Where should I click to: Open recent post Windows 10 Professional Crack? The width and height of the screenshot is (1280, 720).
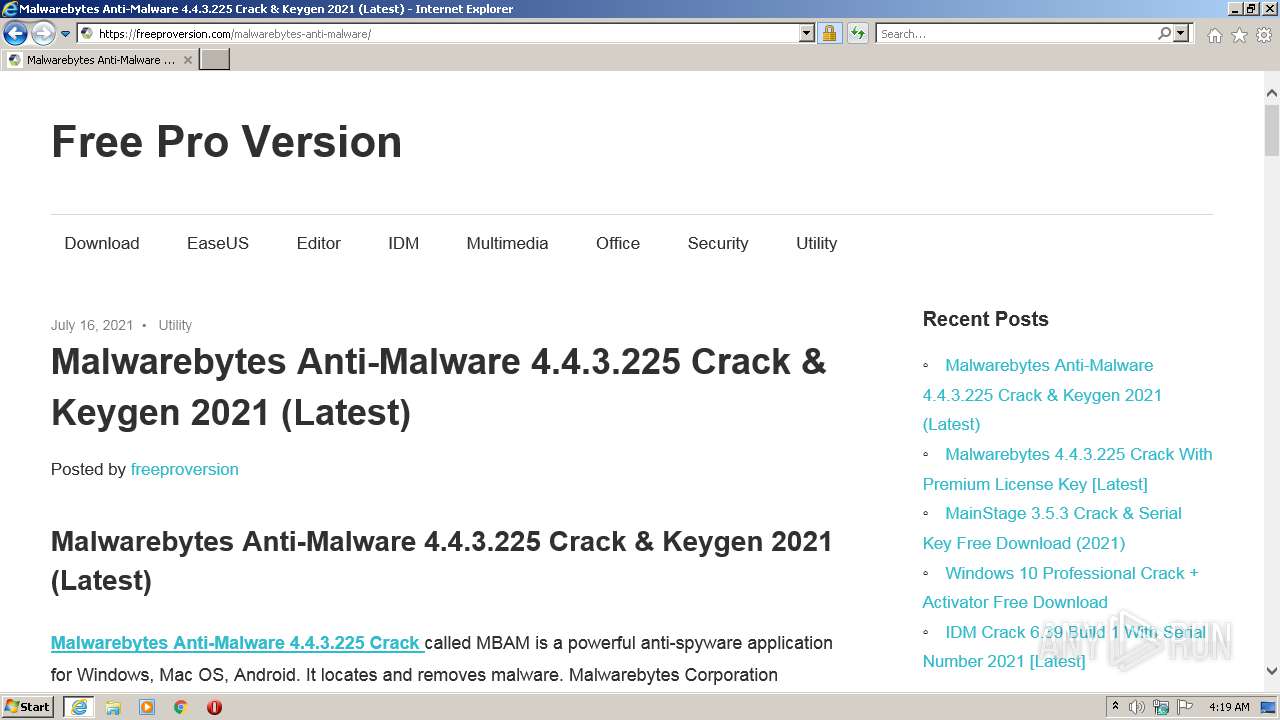(x=1061, y=587)
